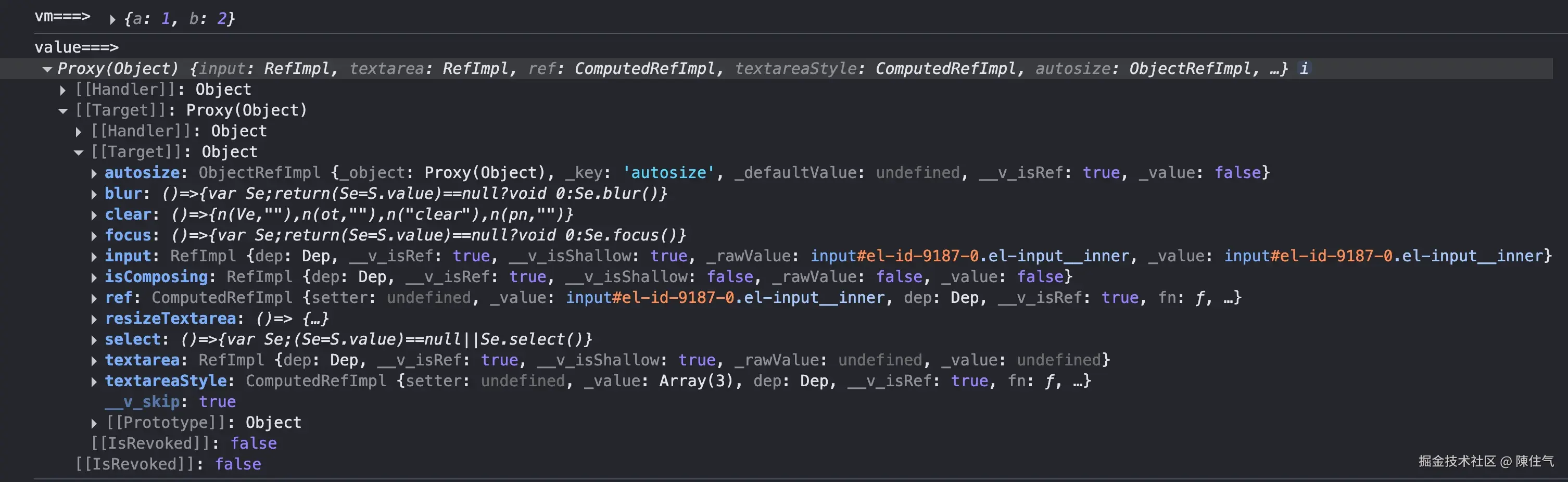
Task: Expand the {a: 1, b: 2} object next to vm===>
Action: (112, 19)
